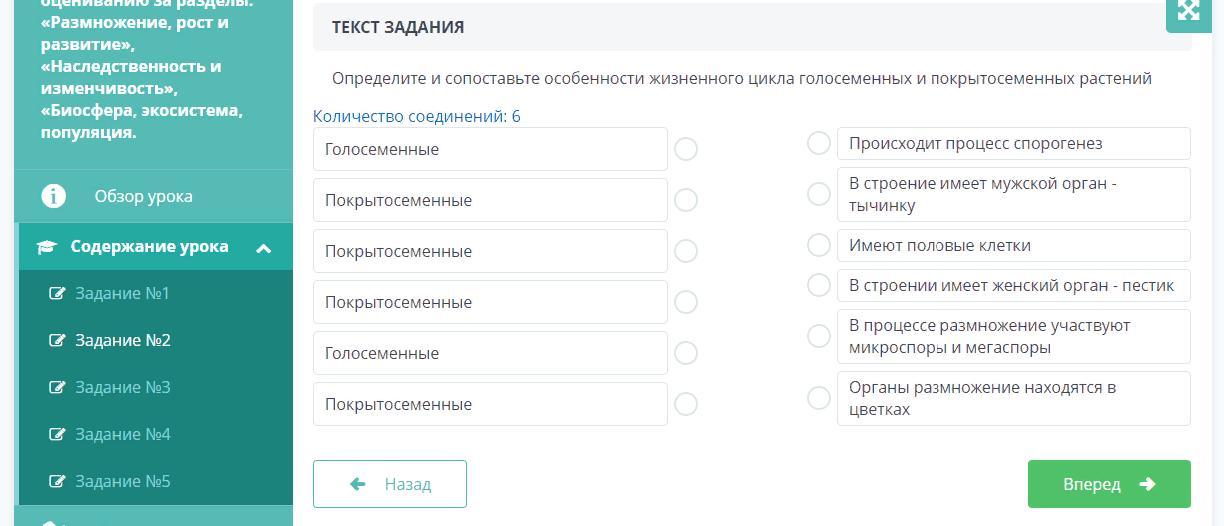Select circle beside женский орган - пестик

(819, 285)
